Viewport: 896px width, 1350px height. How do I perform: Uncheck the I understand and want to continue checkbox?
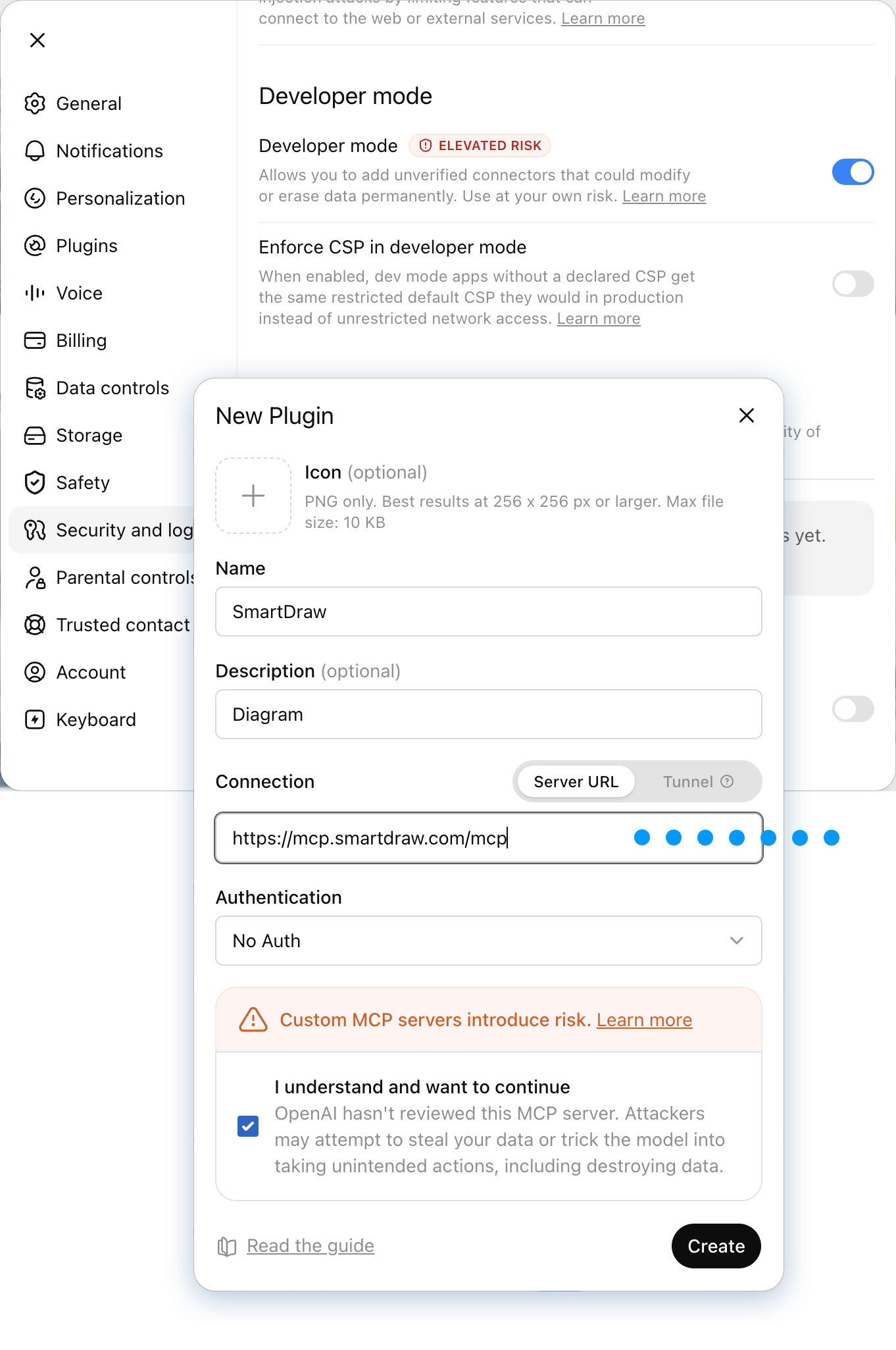[248, 1126]
